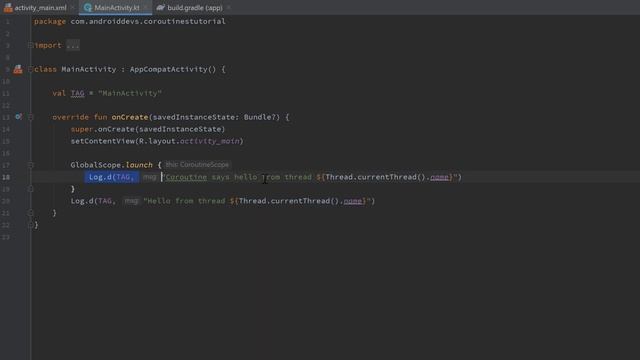Close the activity_main.xml tab

pyautogui.click(x=72, y=8)
